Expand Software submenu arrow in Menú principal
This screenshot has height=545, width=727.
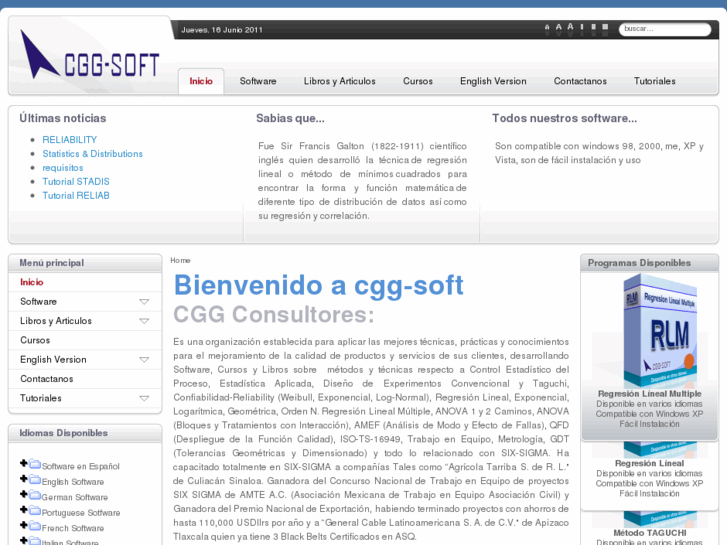(x=144, y=302)
